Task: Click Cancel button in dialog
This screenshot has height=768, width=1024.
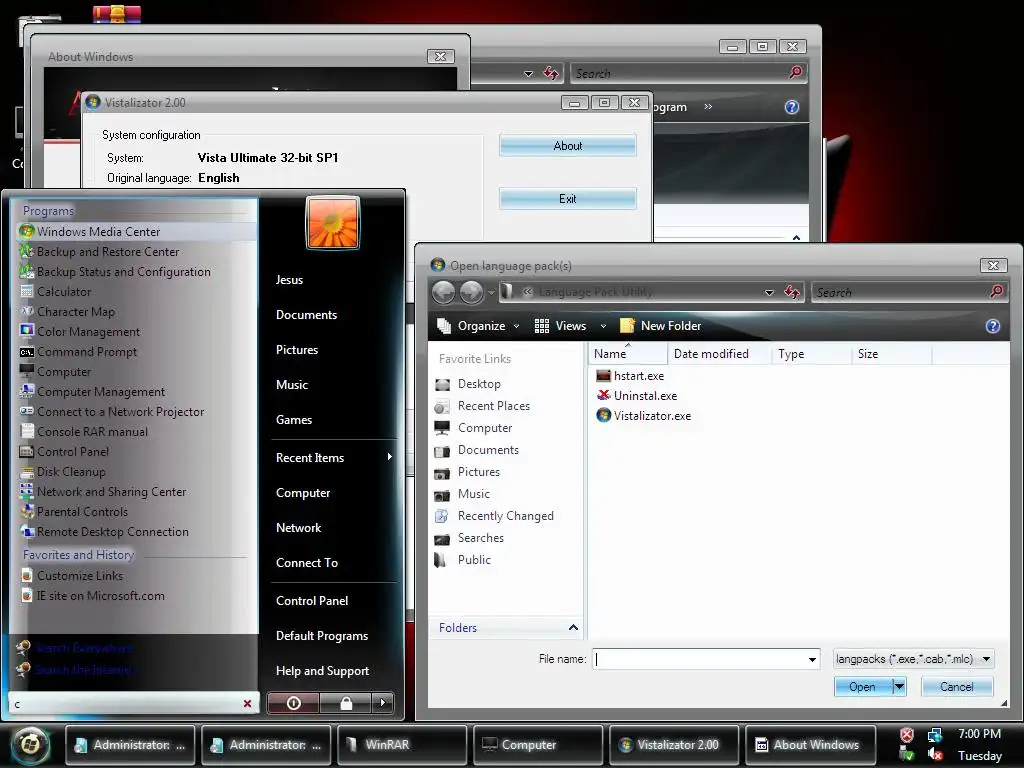Action: click(x=957, y=687)
